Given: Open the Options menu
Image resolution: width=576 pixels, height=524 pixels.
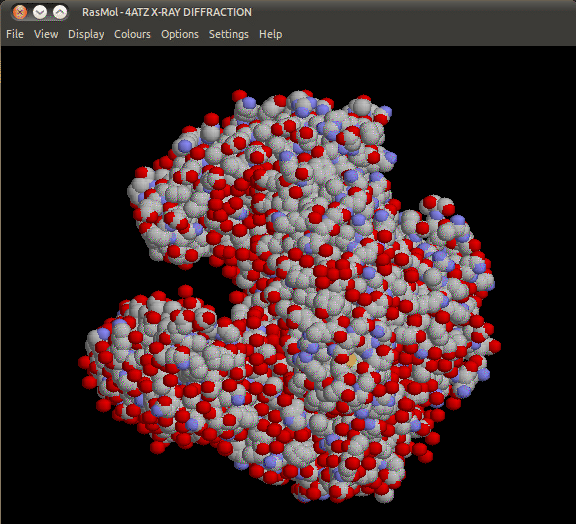Looking at the screenshot, I should click(x=180, y=34).
